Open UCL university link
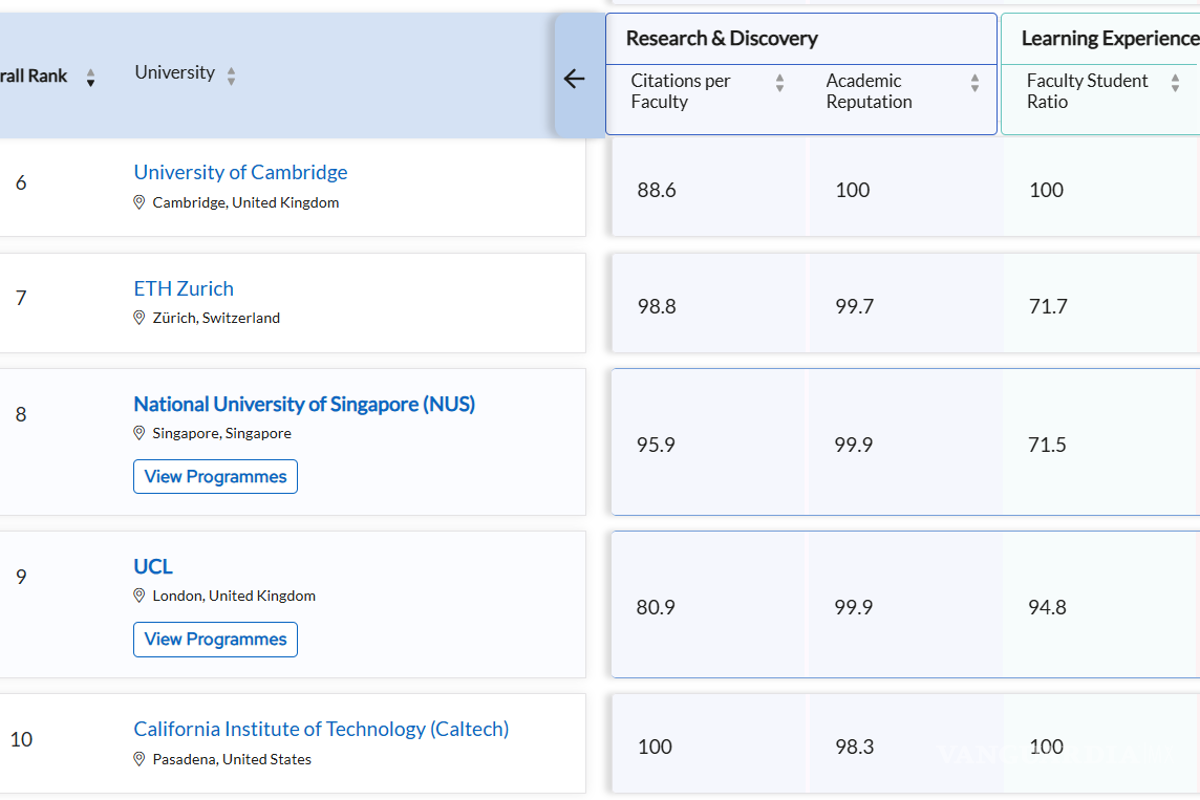The image size is (1200, 800). pos(153,566)
